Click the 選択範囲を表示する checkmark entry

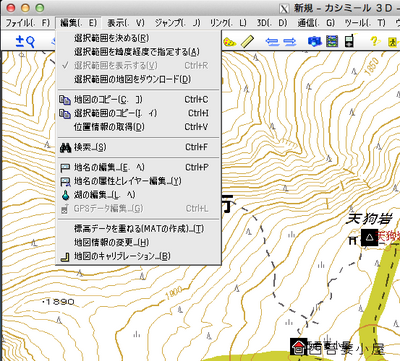click(138, 66)
